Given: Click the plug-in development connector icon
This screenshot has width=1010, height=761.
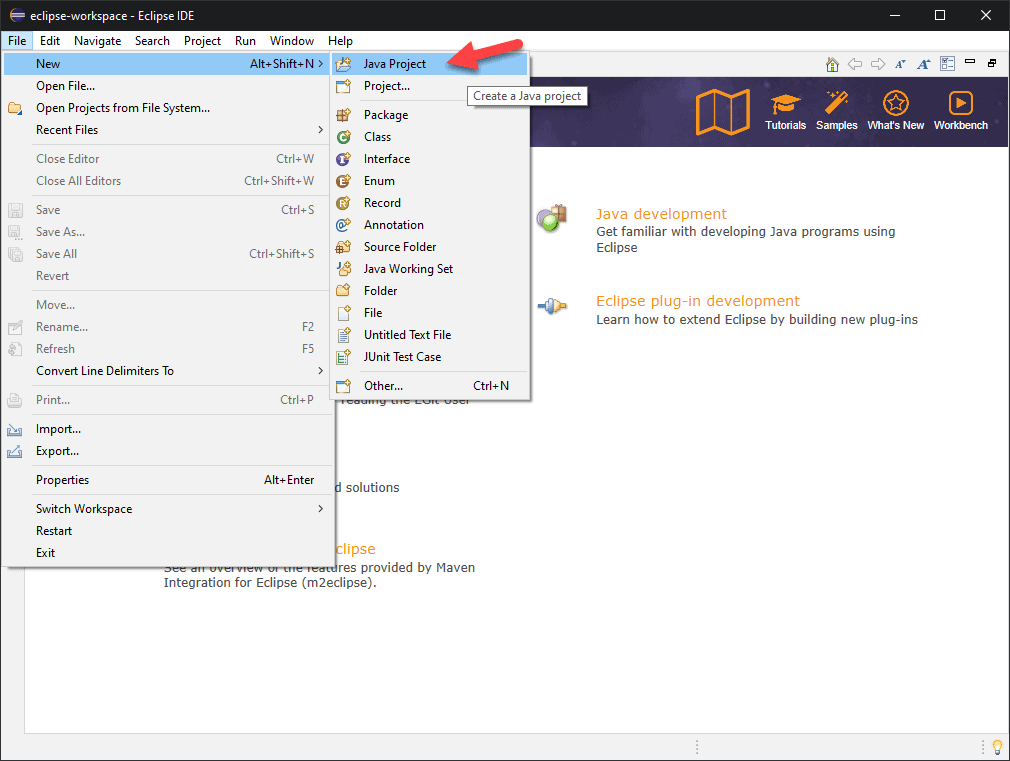Looking at the screenshot, I should click(552, 306).
